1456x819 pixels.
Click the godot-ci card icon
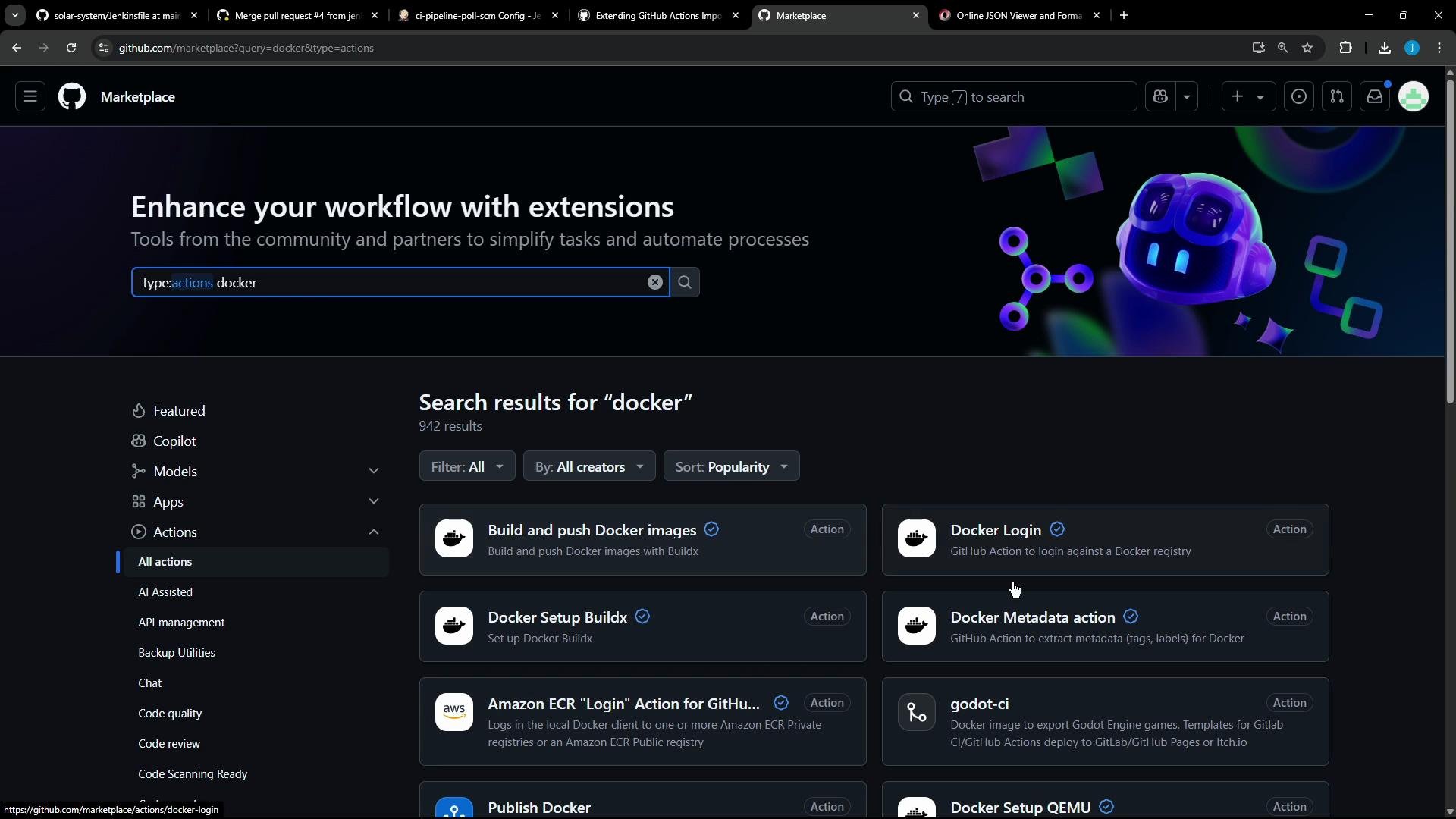pos(917,712)
